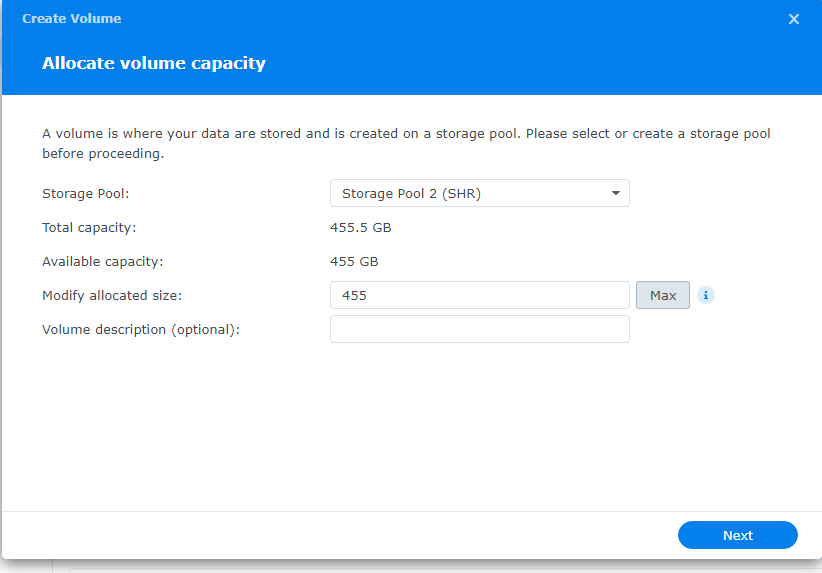Click into the Volume description text box
The width and height of the screenshot is (822, 573).
pyautogui.click(x=480, y=329)
